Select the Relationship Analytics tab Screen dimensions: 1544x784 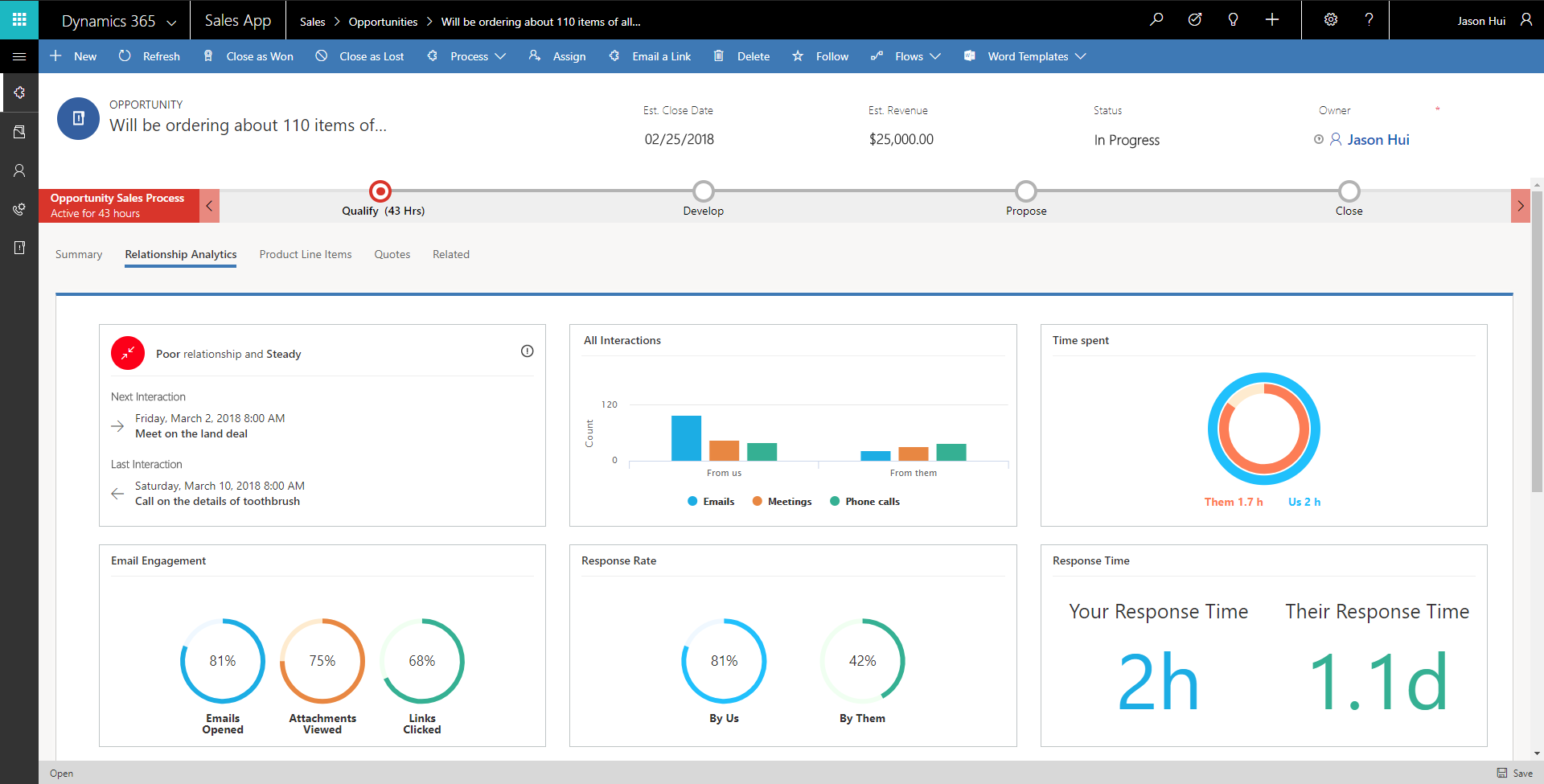tap(181, 254)
